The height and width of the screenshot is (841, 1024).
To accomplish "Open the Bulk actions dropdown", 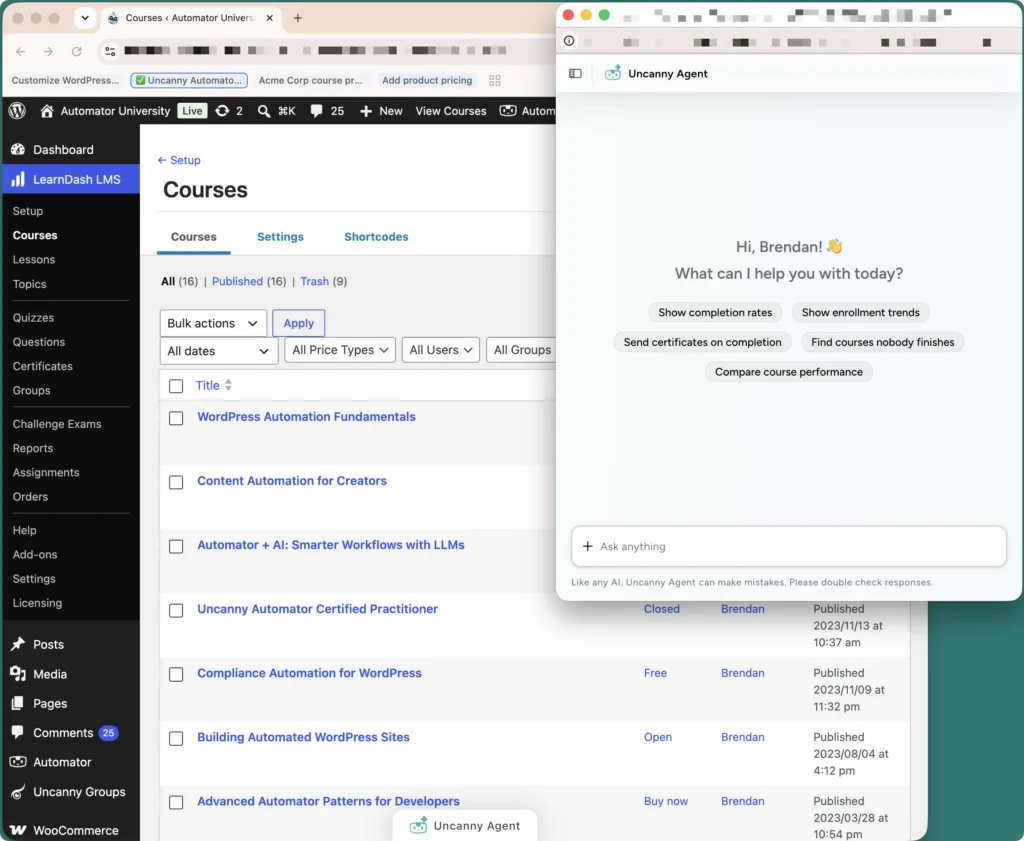I will point(213,323).
